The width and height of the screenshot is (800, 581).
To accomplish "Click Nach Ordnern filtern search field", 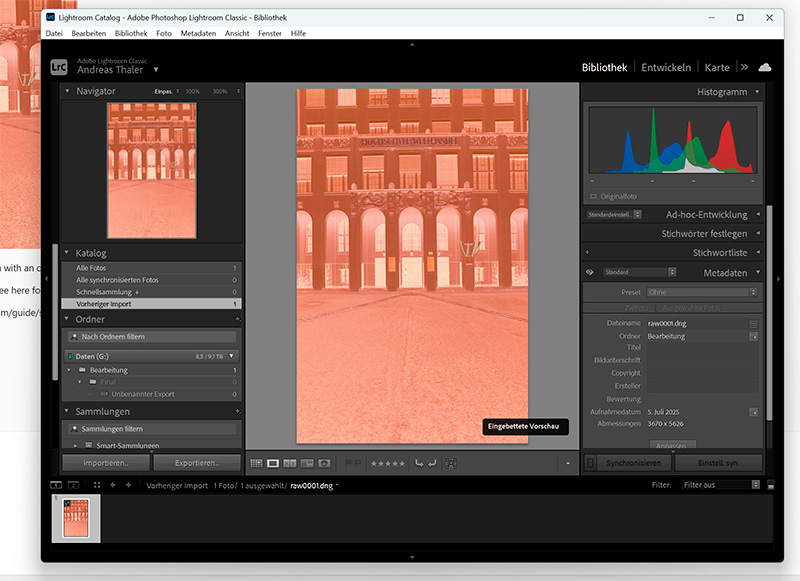I will tap(152, 337).
